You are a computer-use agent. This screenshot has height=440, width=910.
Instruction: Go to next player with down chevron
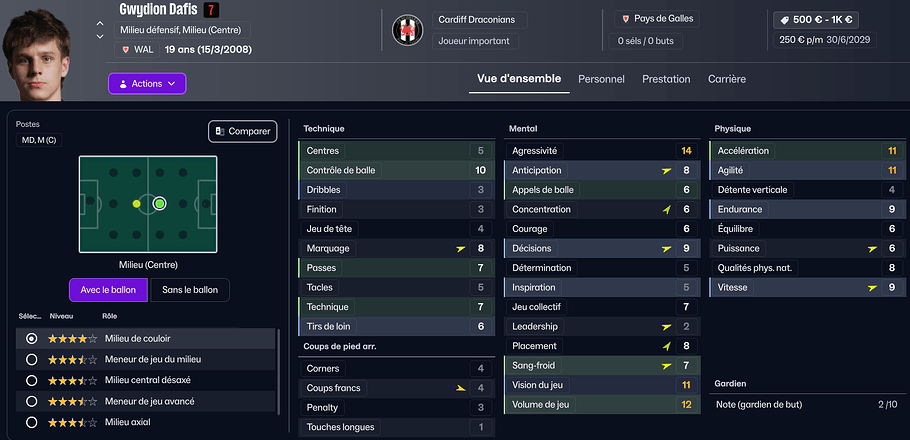[100, 37]
